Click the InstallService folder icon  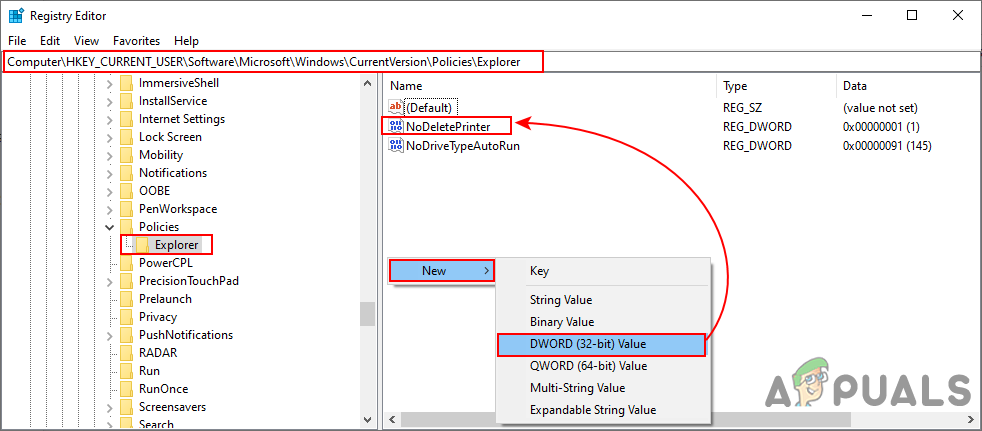127,101
